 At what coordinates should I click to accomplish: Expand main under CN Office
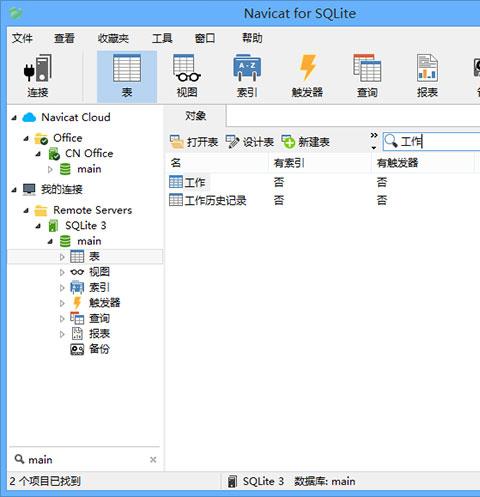50,169
